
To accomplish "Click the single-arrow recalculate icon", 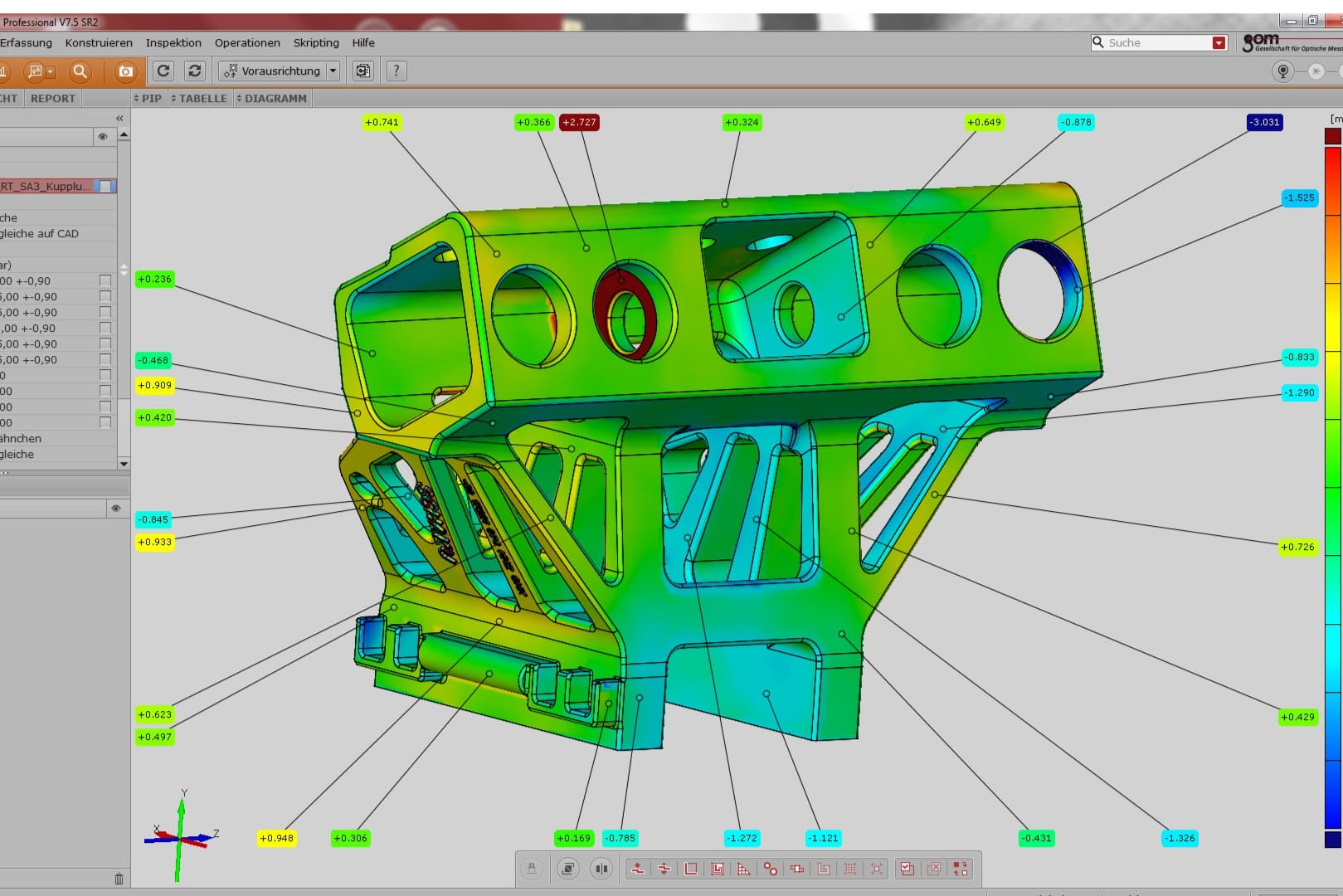I will (x=163, y=71).
